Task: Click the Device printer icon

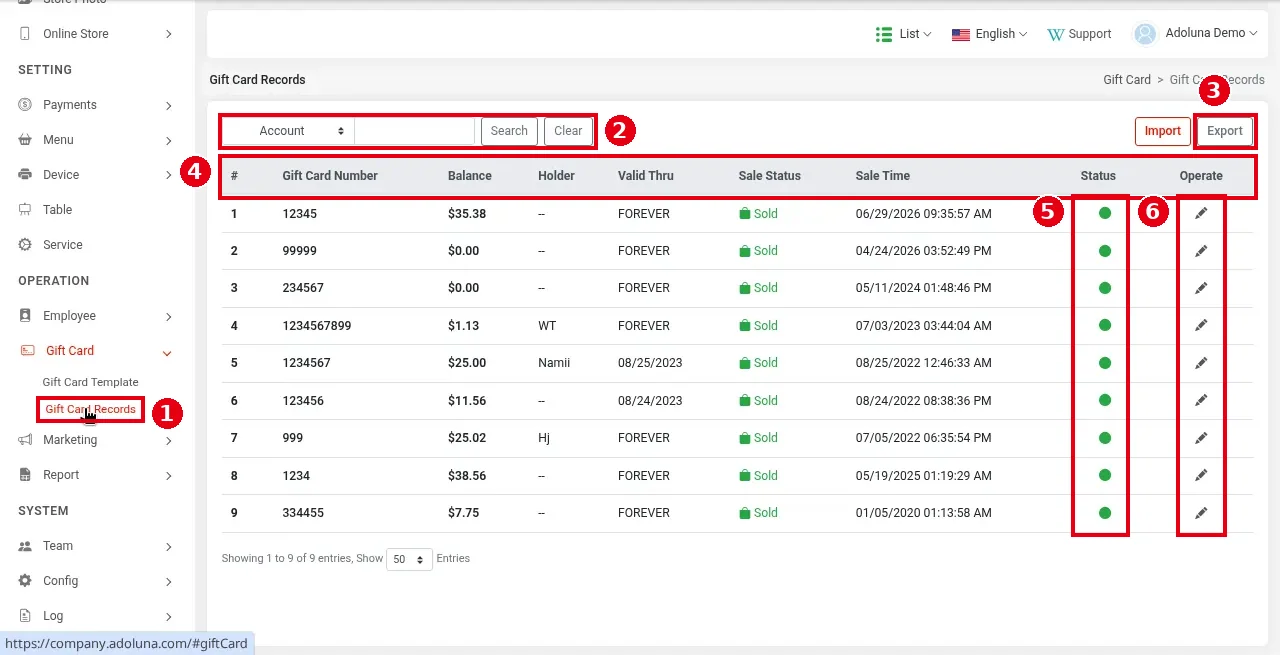Action: [25, 175]
